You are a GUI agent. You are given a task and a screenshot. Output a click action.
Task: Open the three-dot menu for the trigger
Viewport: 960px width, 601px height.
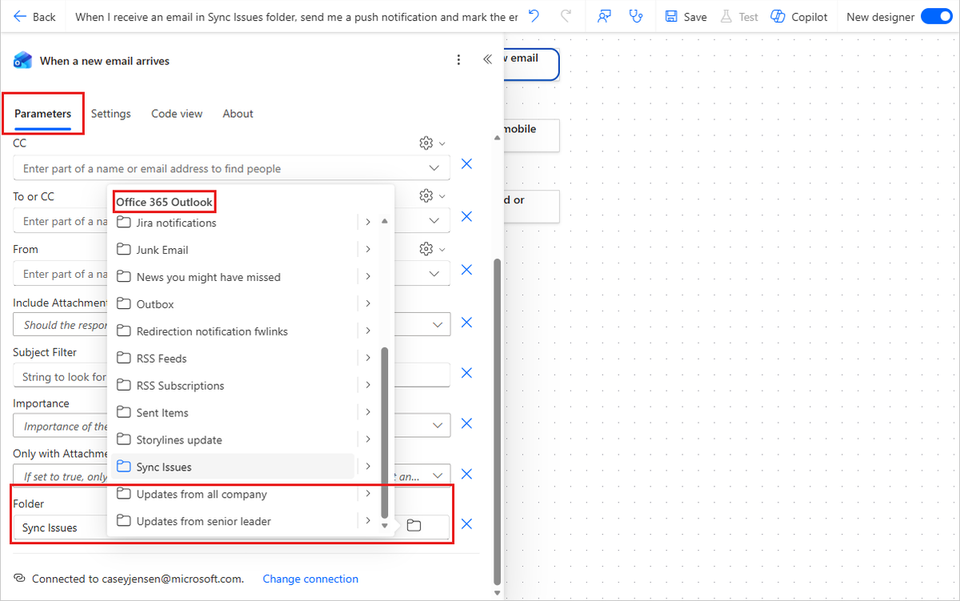(459, 60)
